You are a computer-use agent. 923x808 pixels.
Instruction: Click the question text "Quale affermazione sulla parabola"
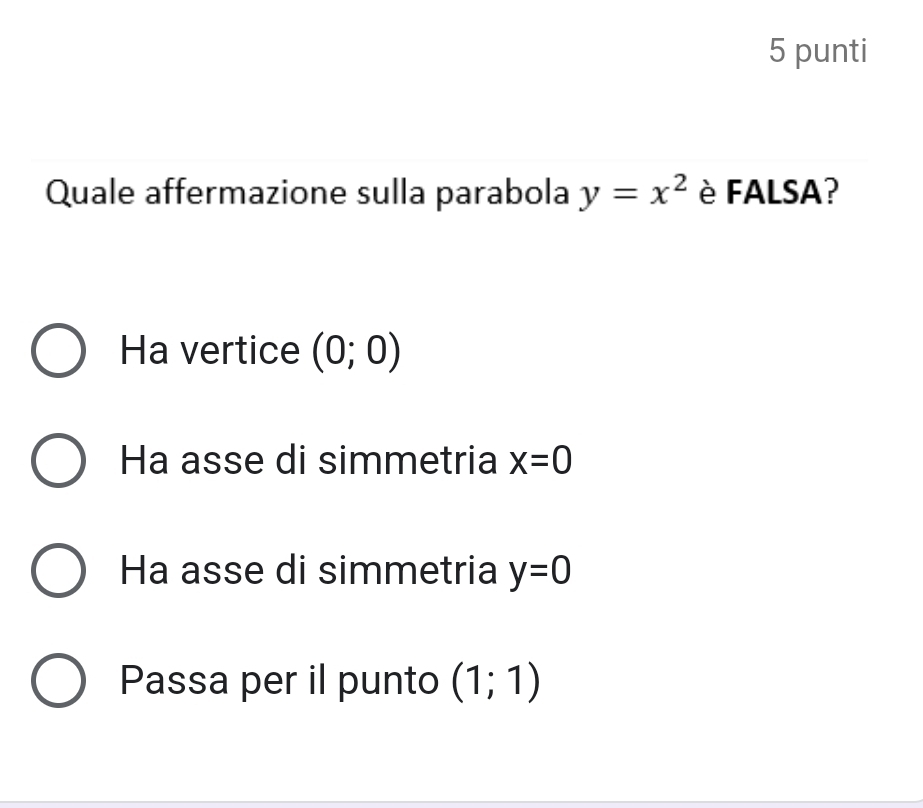coord(303,191)
